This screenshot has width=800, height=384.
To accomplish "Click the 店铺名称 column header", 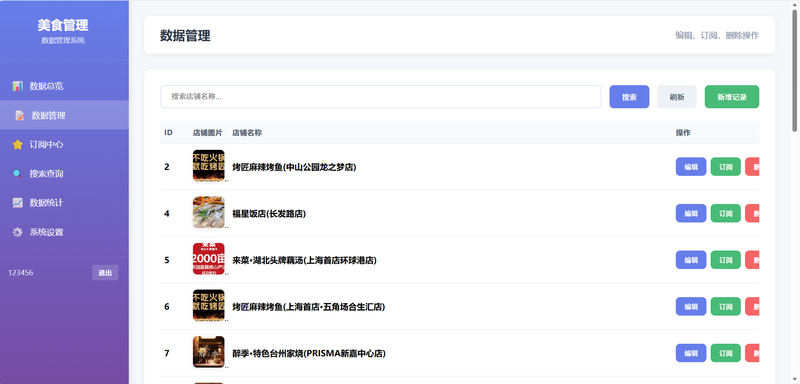I will (247, 133).
